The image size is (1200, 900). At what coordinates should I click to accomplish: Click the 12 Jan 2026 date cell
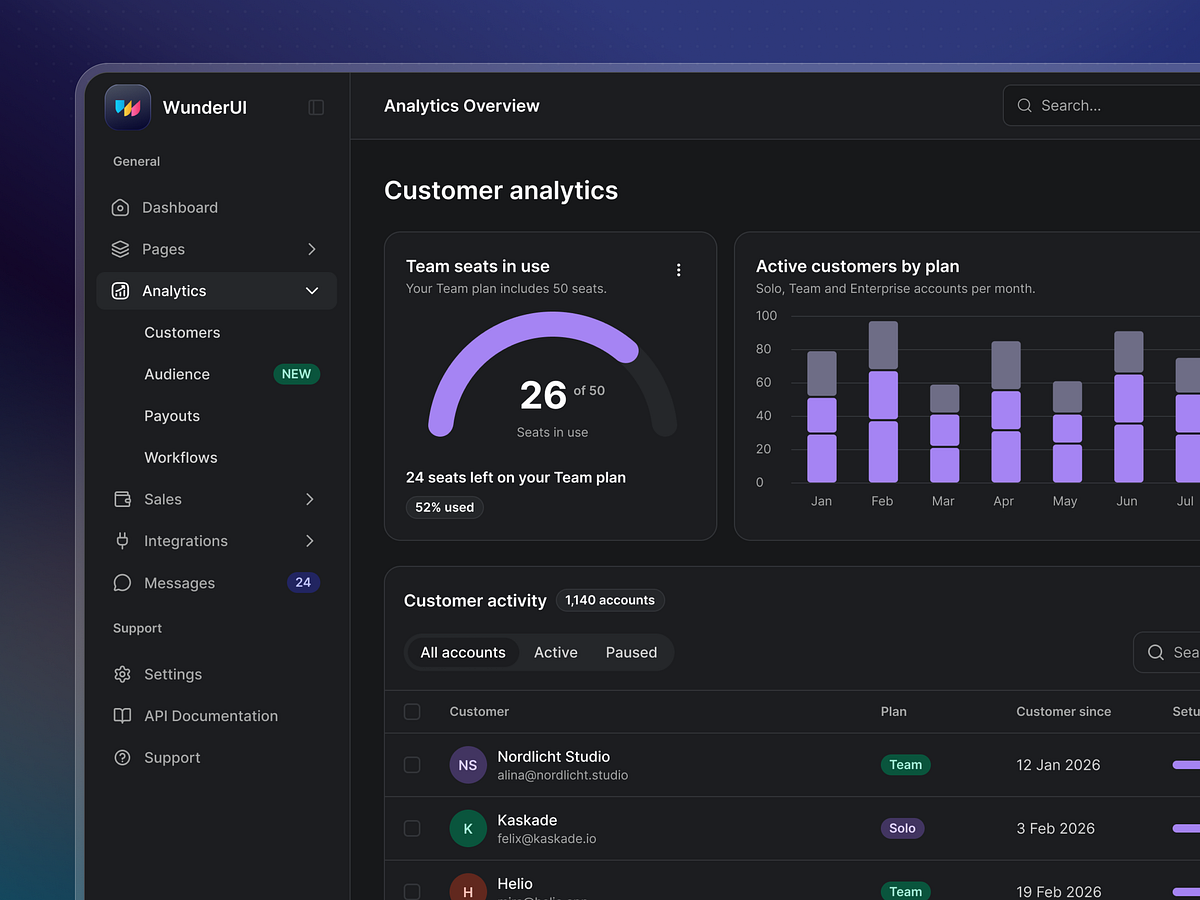(x=1058, y=765)
